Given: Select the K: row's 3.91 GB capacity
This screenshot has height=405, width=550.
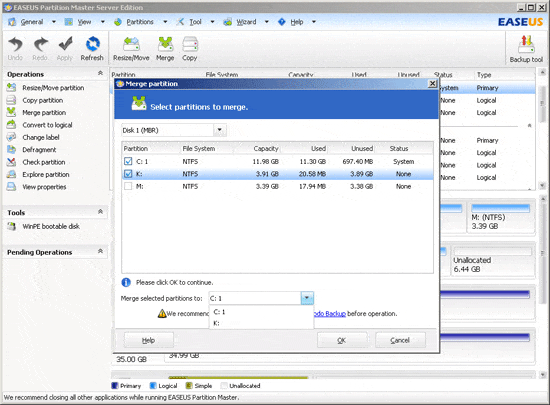Looking at the screenshot, I should [267, 174].
